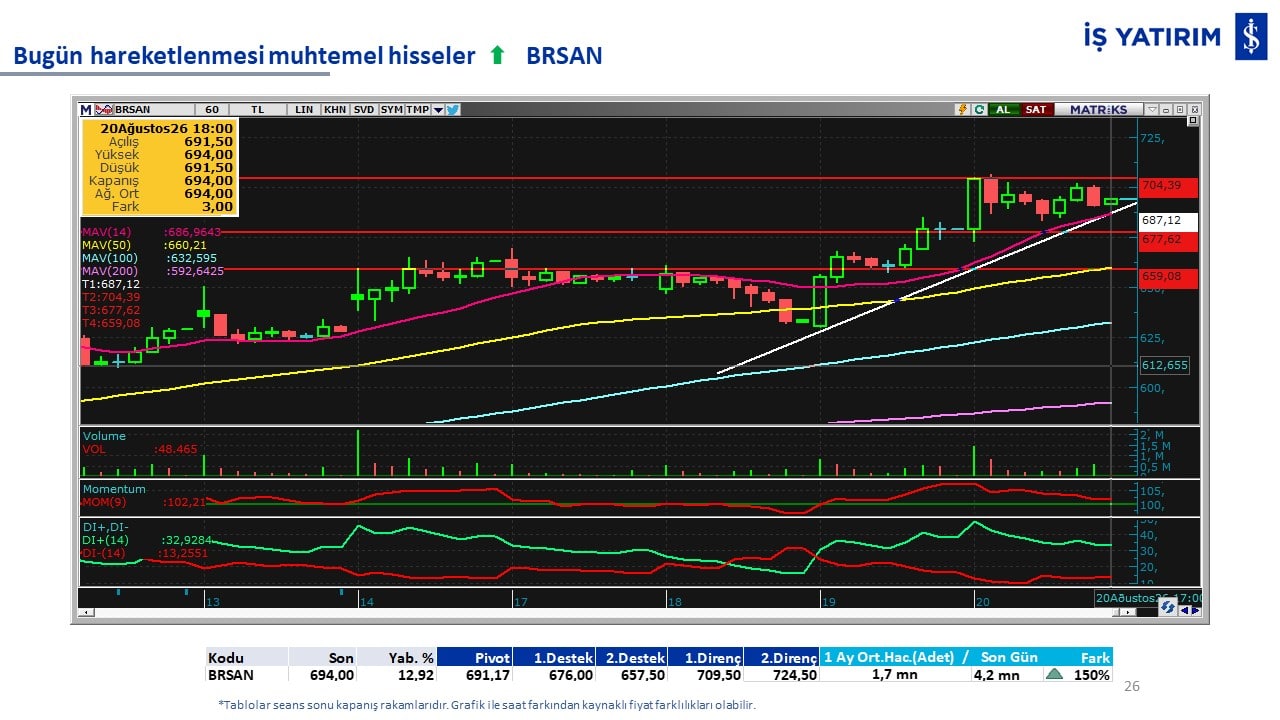Click the T1:687,12 trend label
Image resolution: width=1280 pixels, height=720 pixels.
tap(111, 284)
